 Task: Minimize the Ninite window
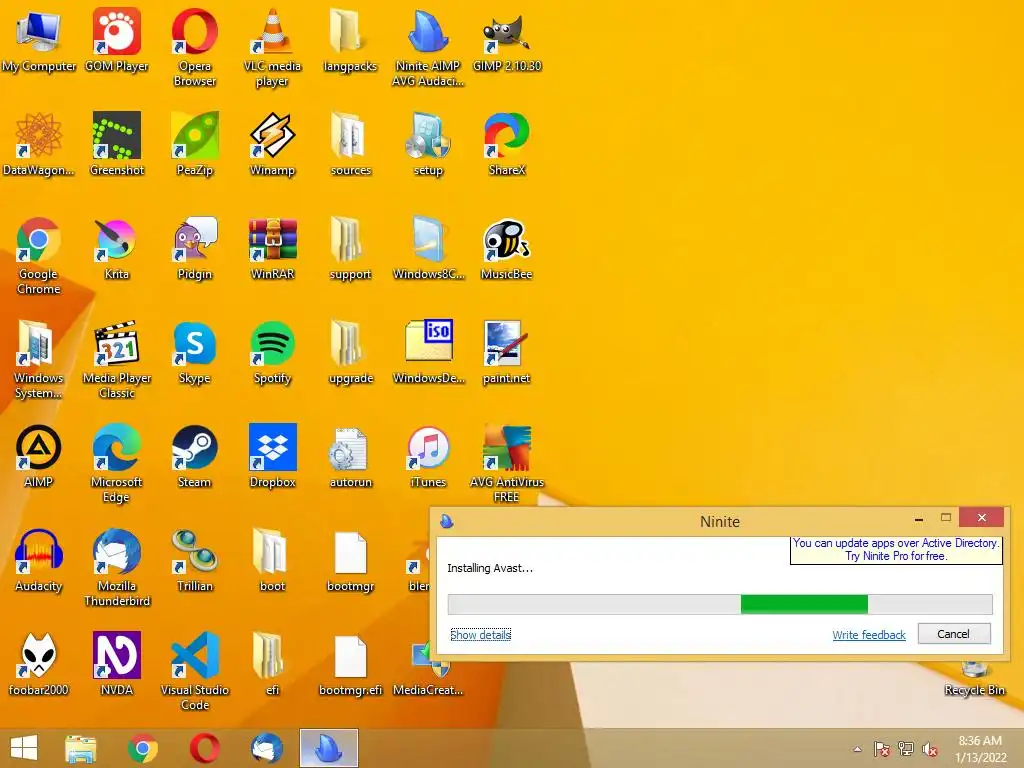point(919,518)
